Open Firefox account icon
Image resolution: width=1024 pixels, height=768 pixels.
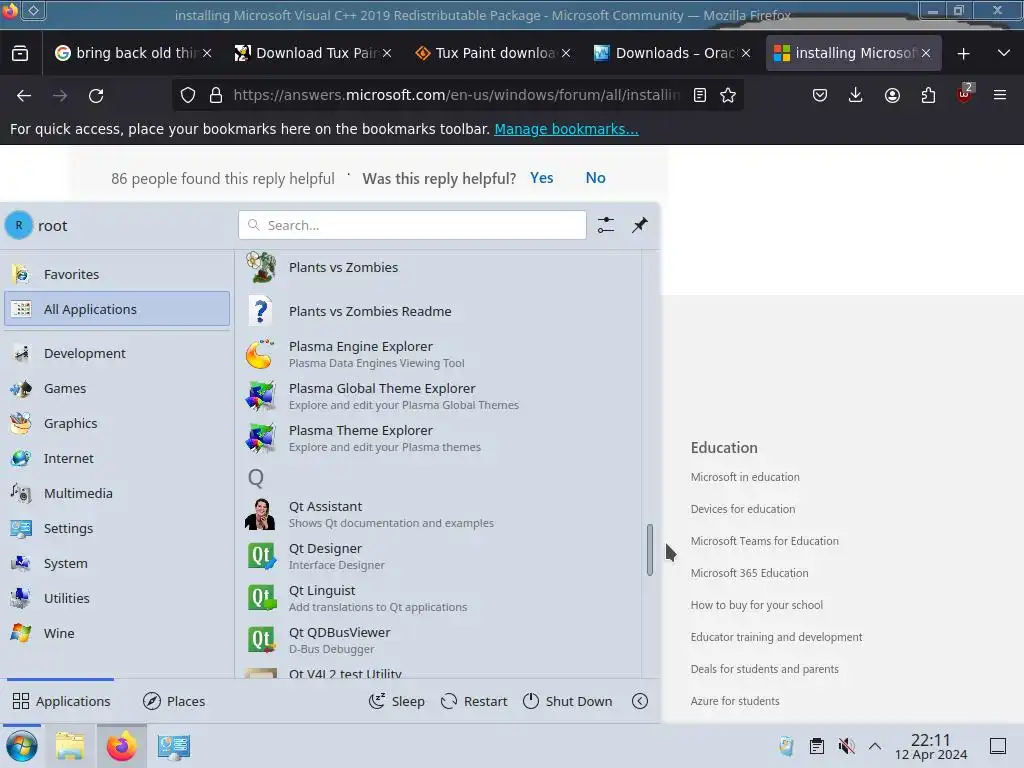pos(892,95)
